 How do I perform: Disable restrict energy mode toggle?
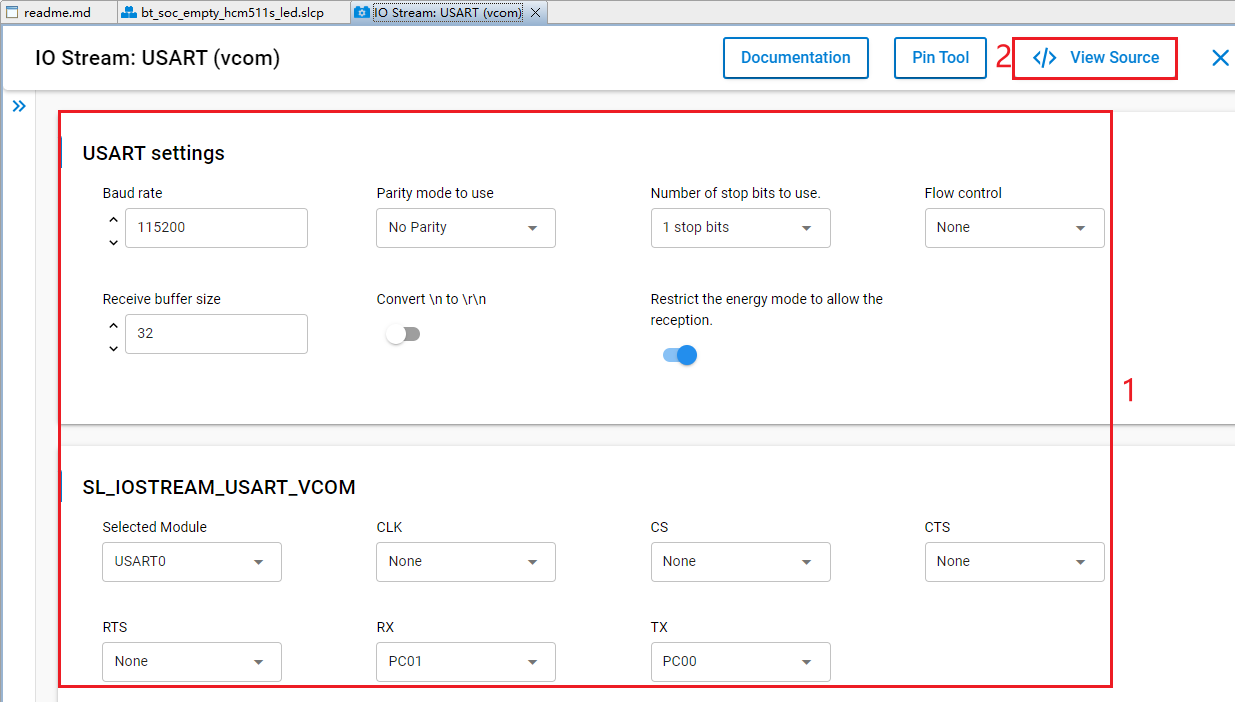tap(680, 355)
